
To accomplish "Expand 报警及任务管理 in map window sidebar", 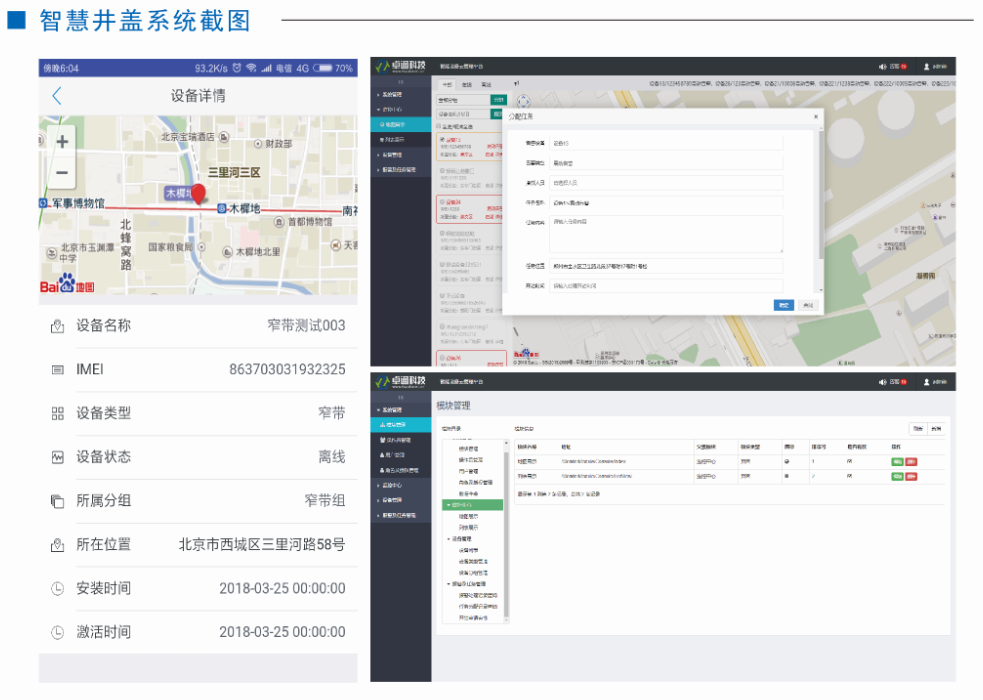I will pyautogui.click(x=401, y=170).
